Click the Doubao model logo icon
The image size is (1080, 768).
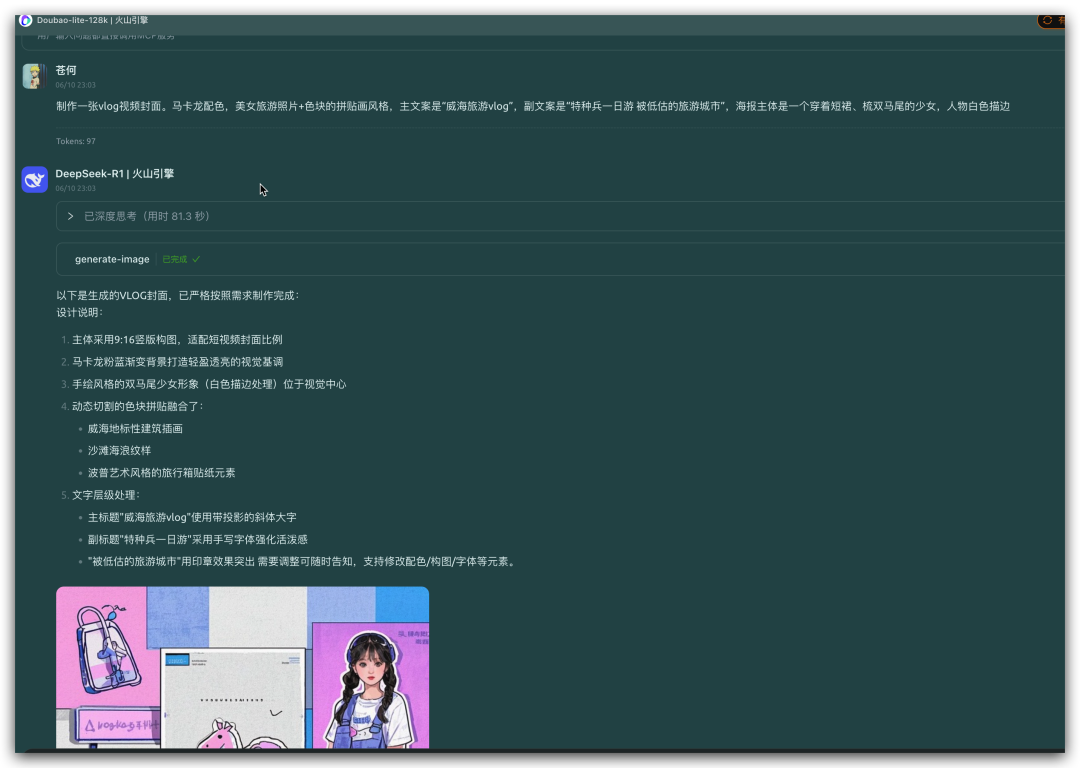click(25, 20)
